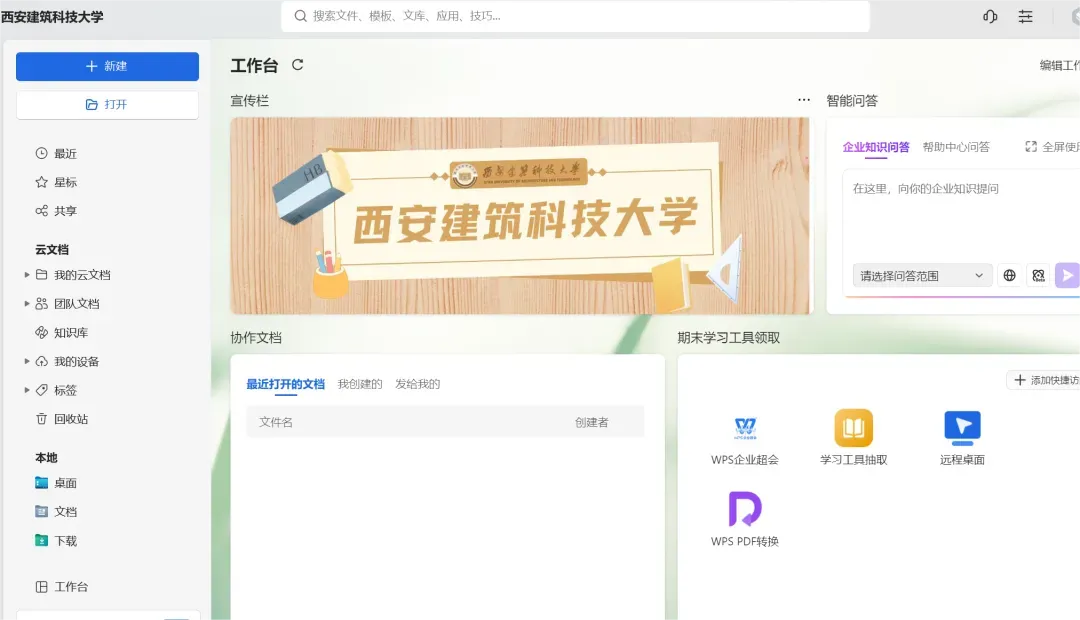Launch the 远程桌面 app icon

pyautogui.click(x=962, y=428)
